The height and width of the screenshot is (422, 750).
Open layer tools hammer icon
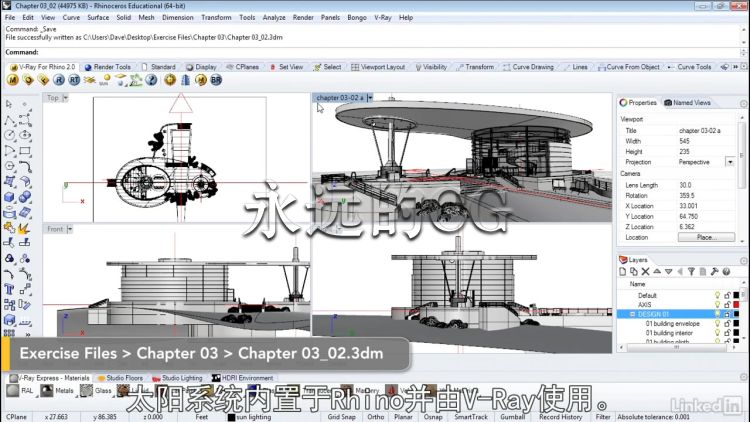pos(715,272)
